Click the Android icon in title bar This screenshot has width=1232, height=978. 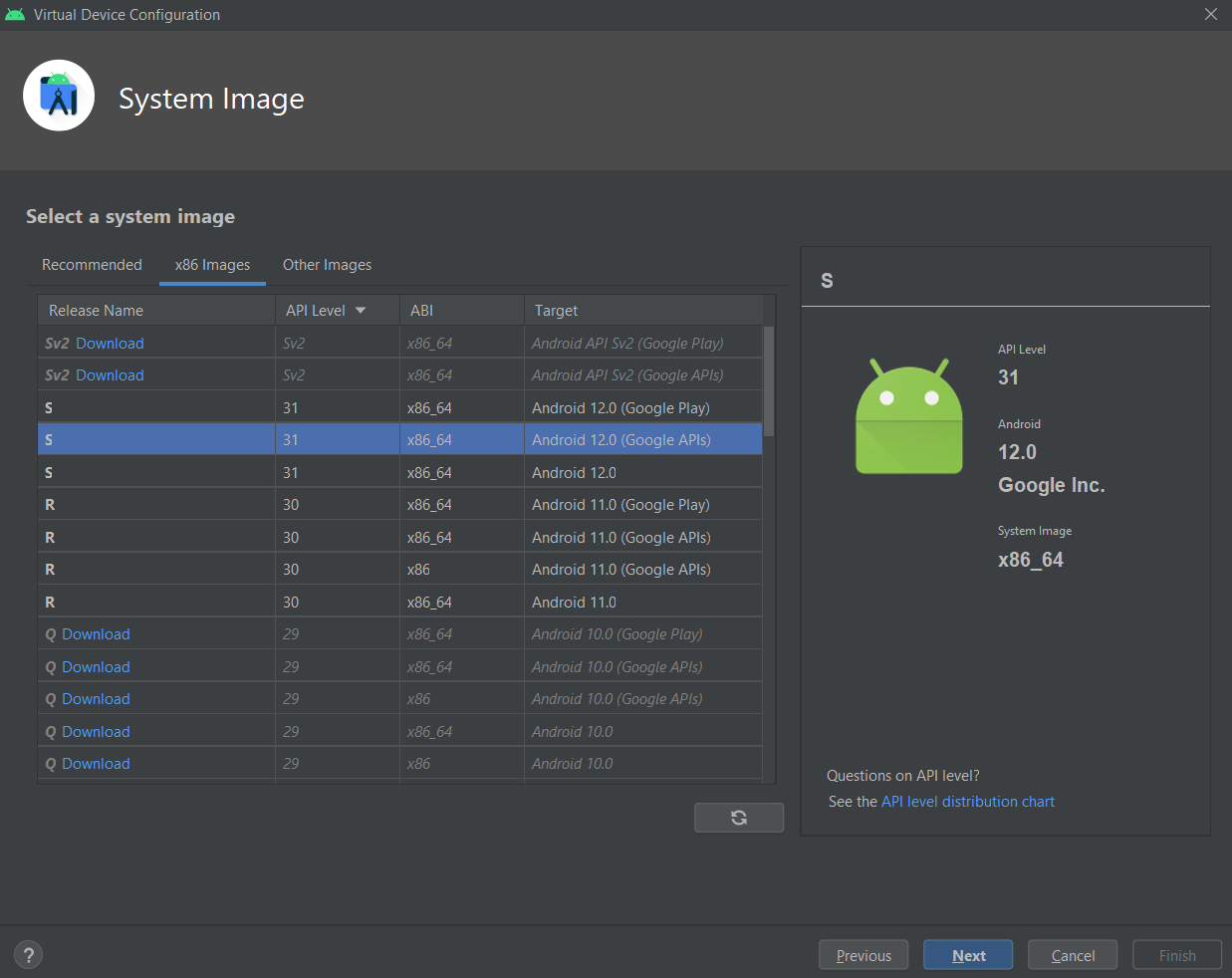[x=15, y=14]
